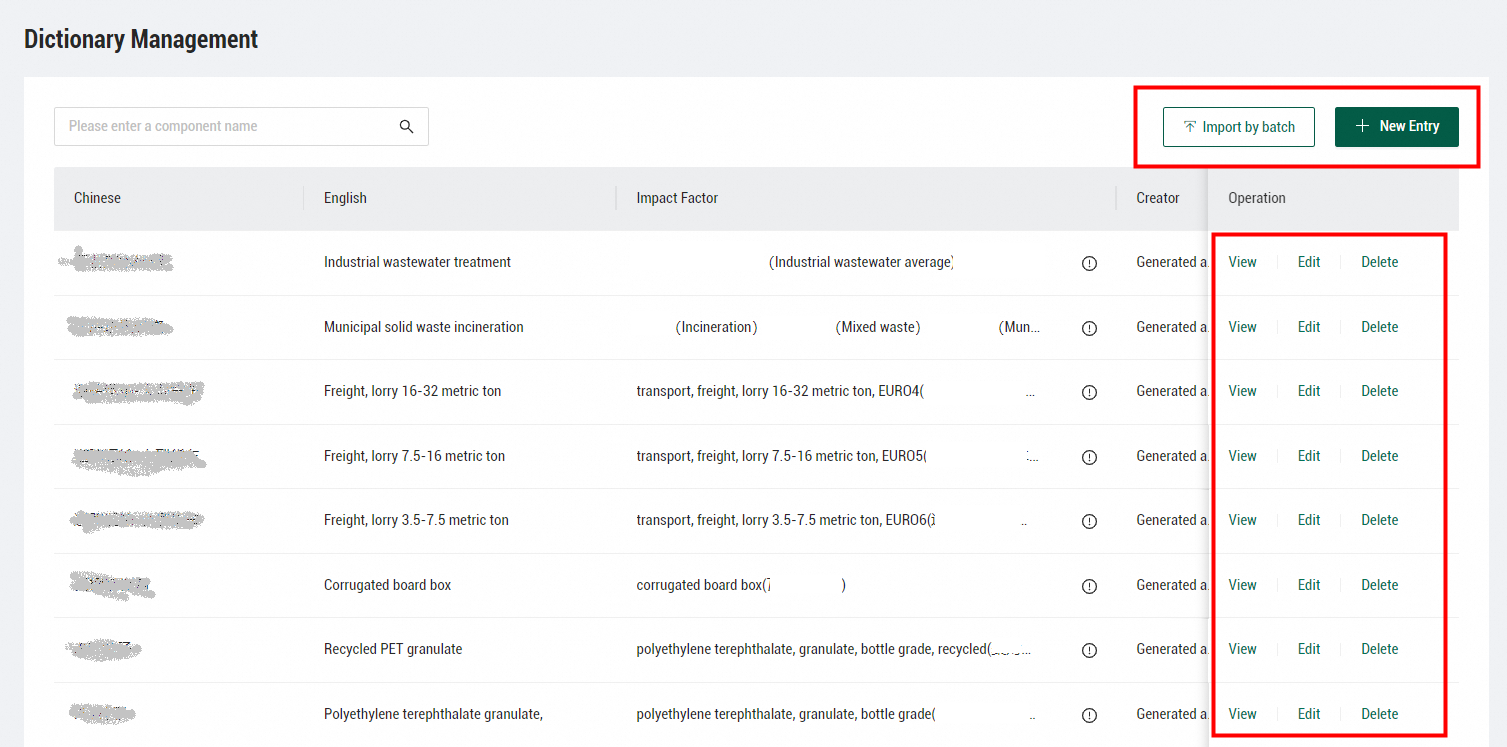Click the New Entry button
The image size is (1507, 747).
[1397, 127]
